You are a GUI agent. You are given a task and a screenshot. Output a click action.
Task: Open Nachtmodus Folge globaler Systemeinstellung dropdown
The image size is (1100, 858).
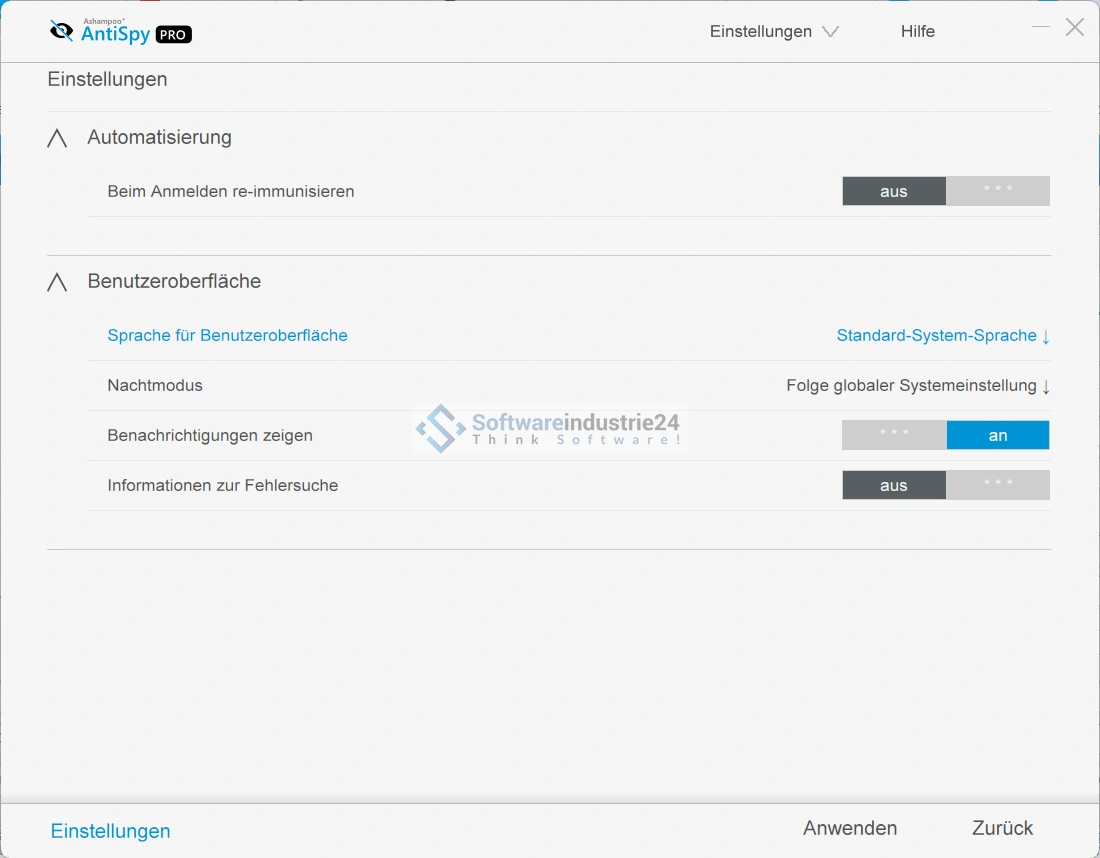tap(917, 386)
